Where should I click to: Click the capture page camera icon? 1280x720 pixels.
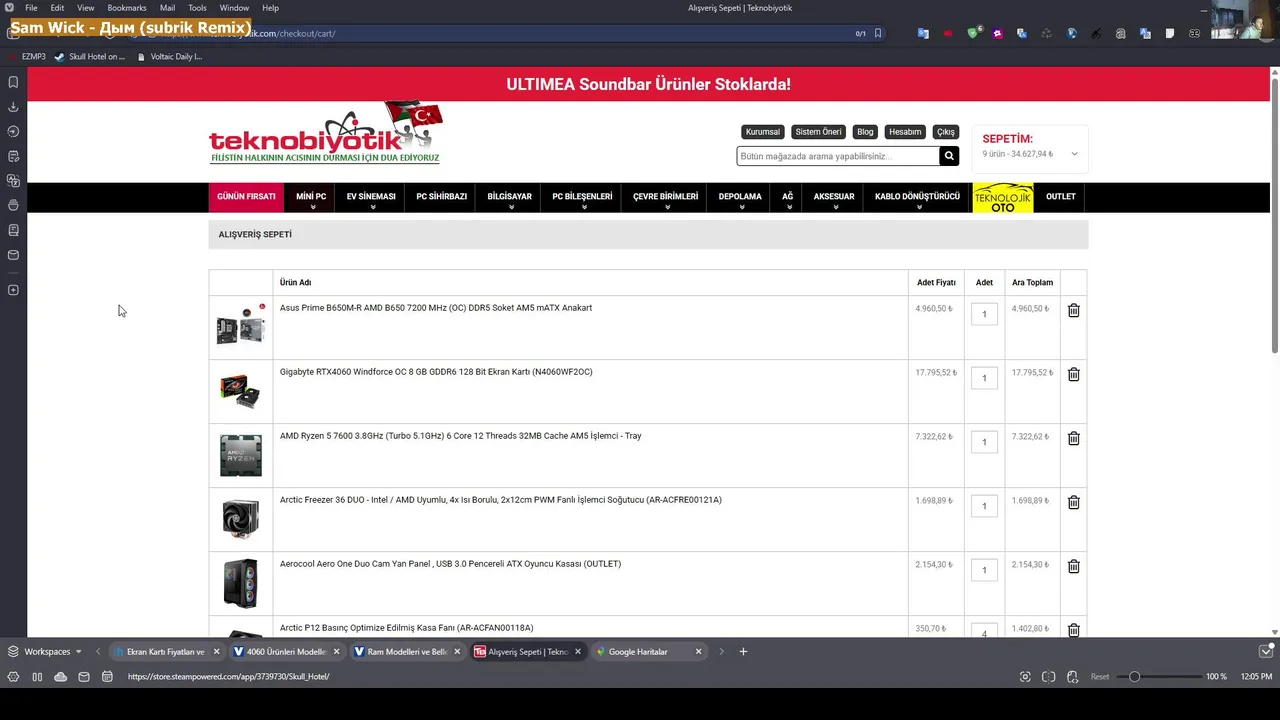1025,677
